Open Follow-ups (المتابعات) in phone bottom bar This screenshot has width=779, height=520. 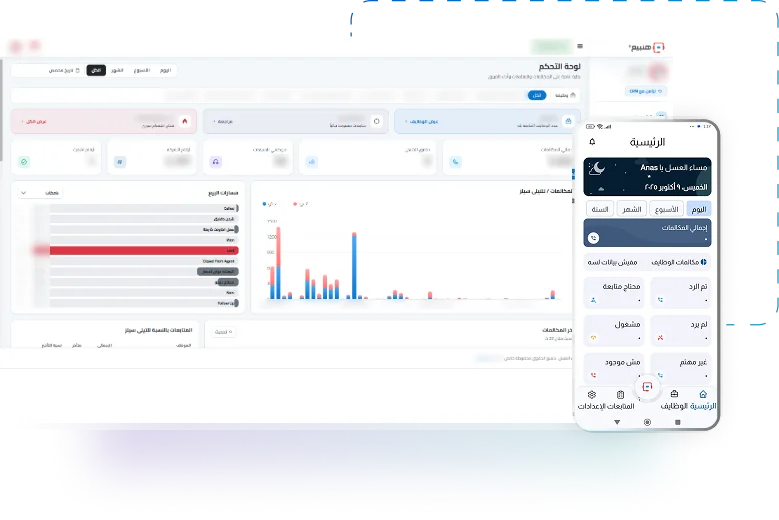[x=620, y=400]
